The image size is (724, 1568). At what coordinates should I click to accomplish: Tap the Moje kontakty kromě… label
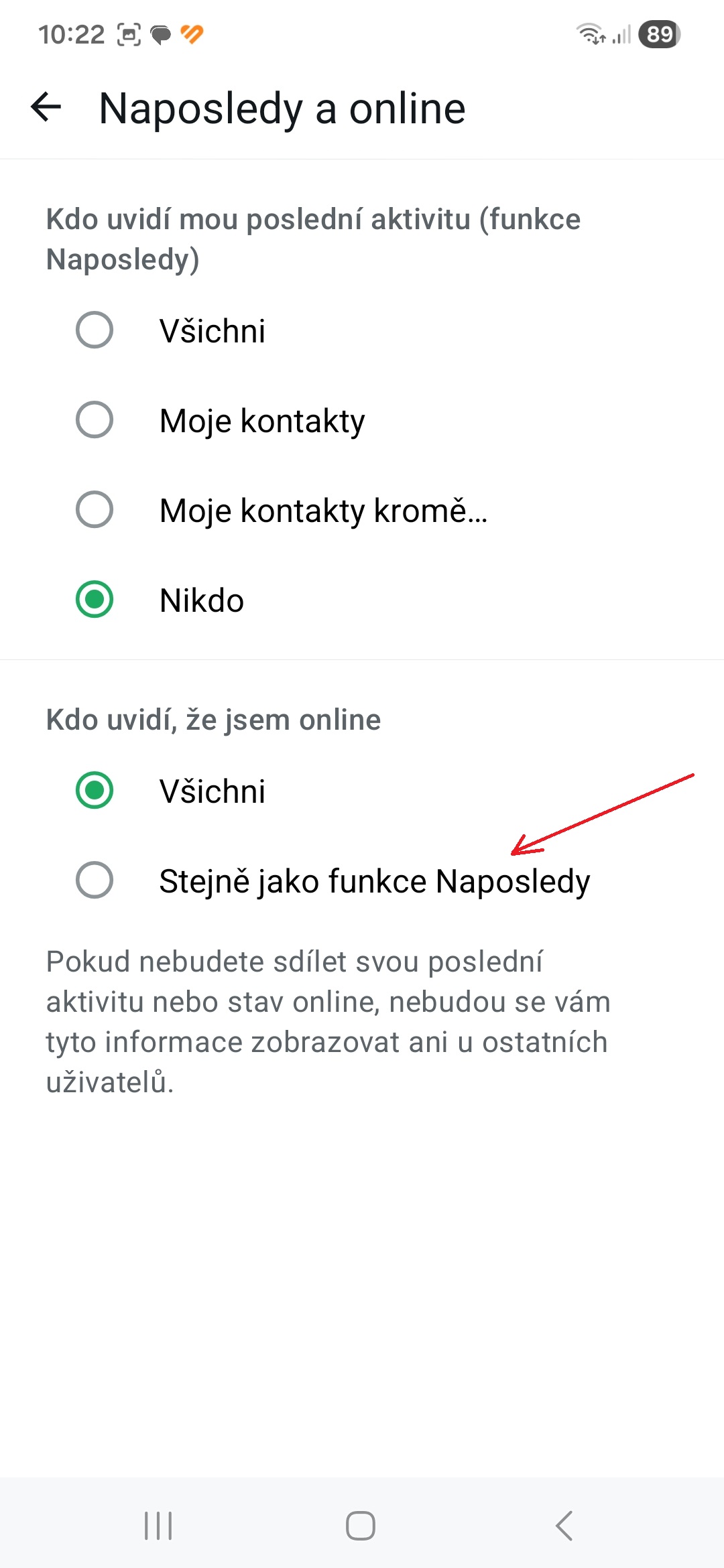(x=323, y=511)
